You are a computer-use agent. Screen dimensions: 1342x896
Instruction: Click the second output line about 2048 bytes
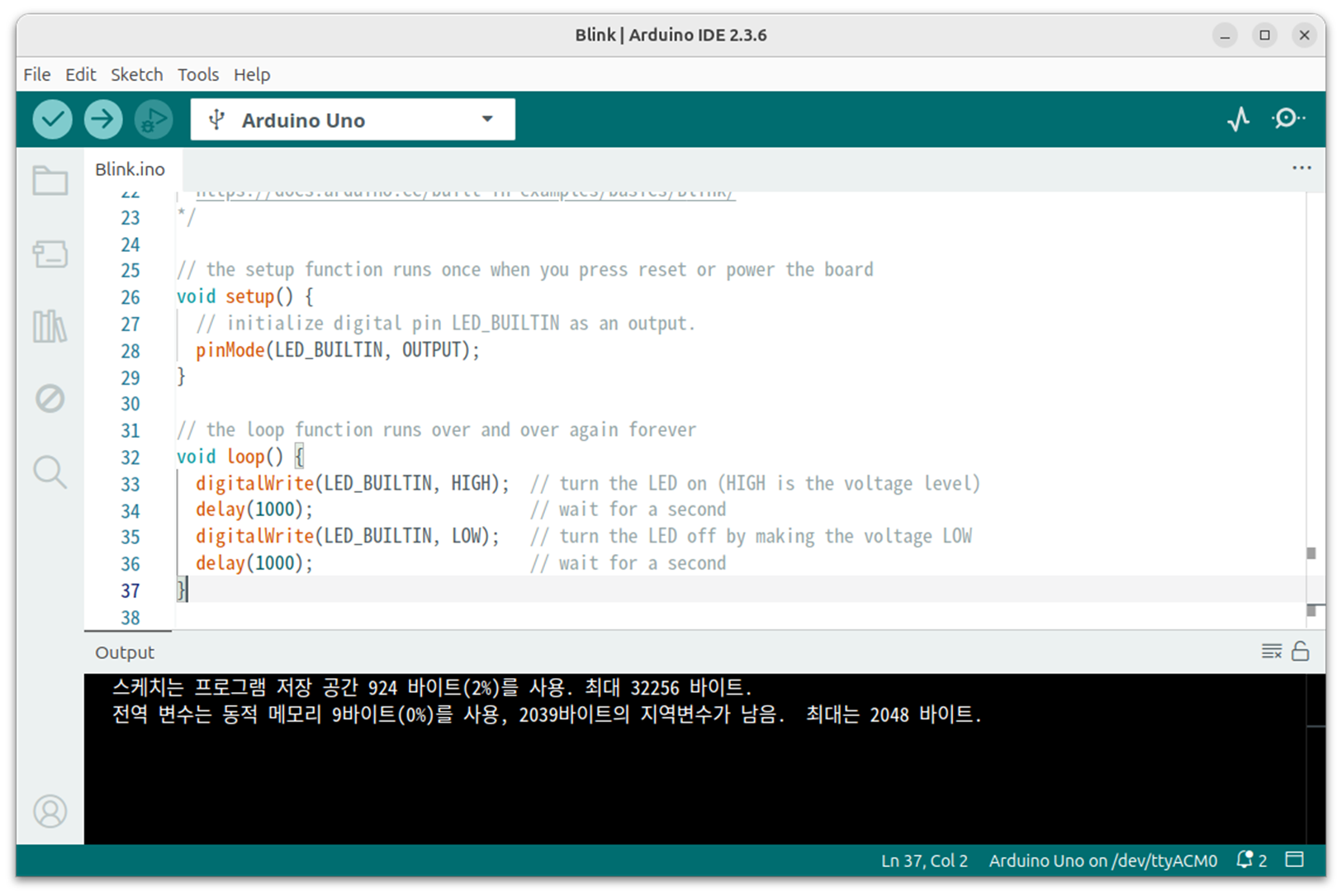coord(547,714)
